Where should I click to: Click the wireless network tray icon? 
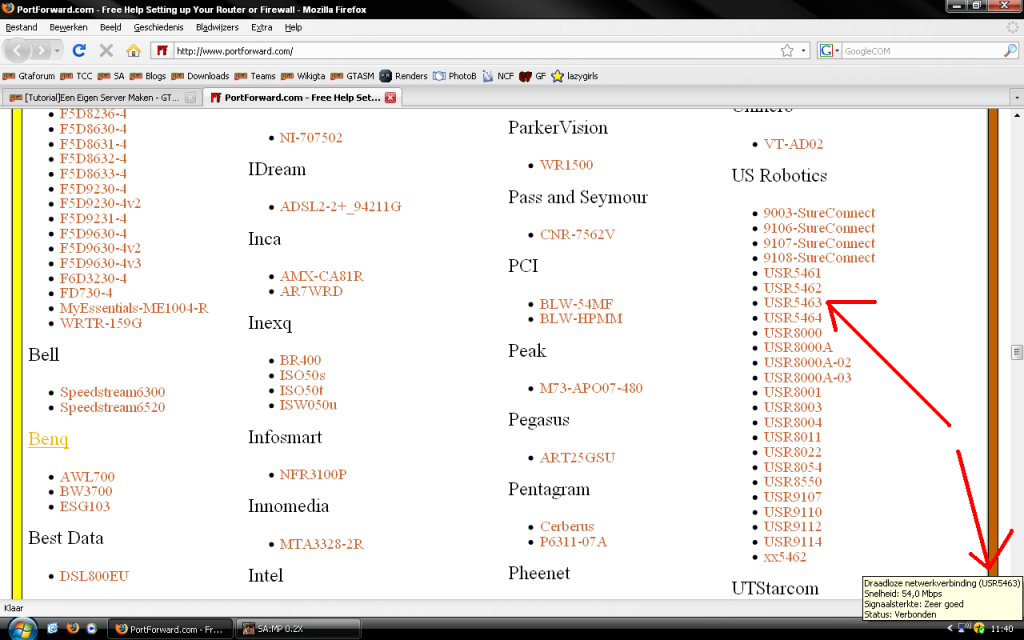pos(965,628)
